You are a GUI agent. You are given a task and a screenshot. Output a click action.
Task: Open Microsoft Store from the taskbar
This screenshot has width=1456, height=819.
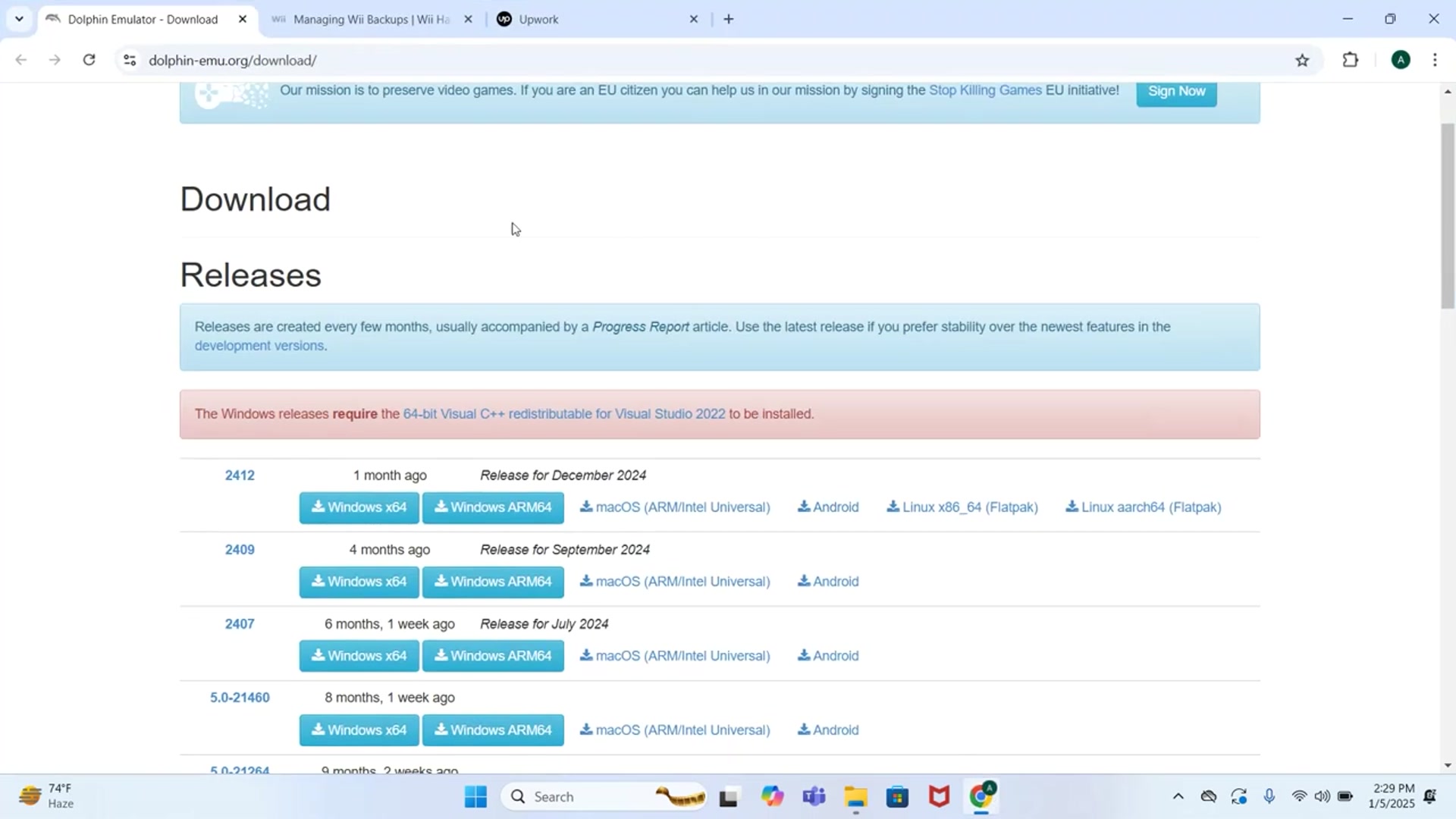point(897,797)
